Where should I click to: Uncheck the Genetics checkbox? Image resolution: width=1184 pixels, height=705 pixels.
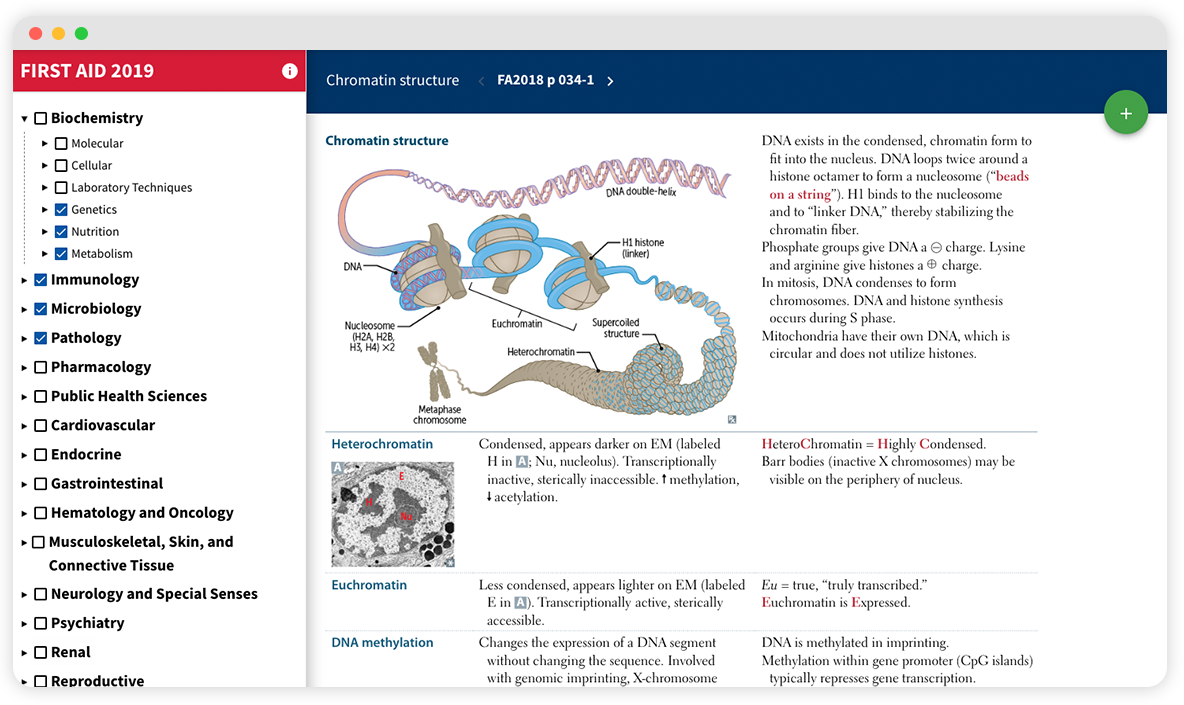coord(61,210)
